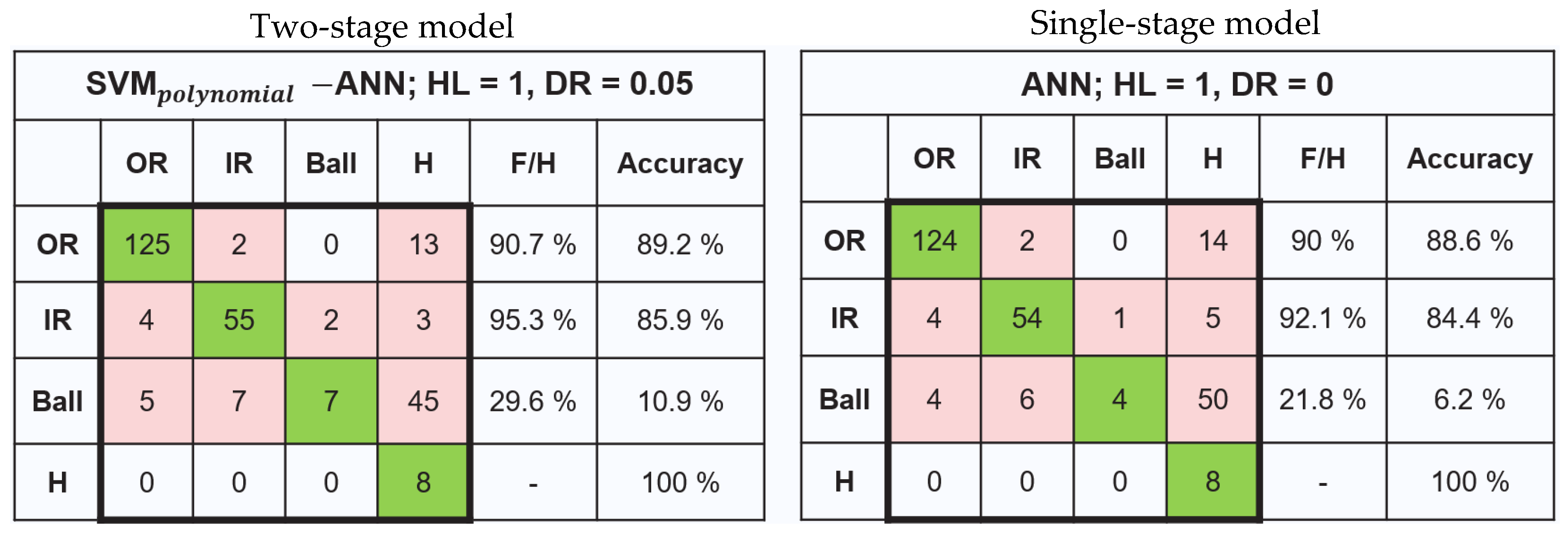Select the 29.6 % cell

(x=533, y=402)
